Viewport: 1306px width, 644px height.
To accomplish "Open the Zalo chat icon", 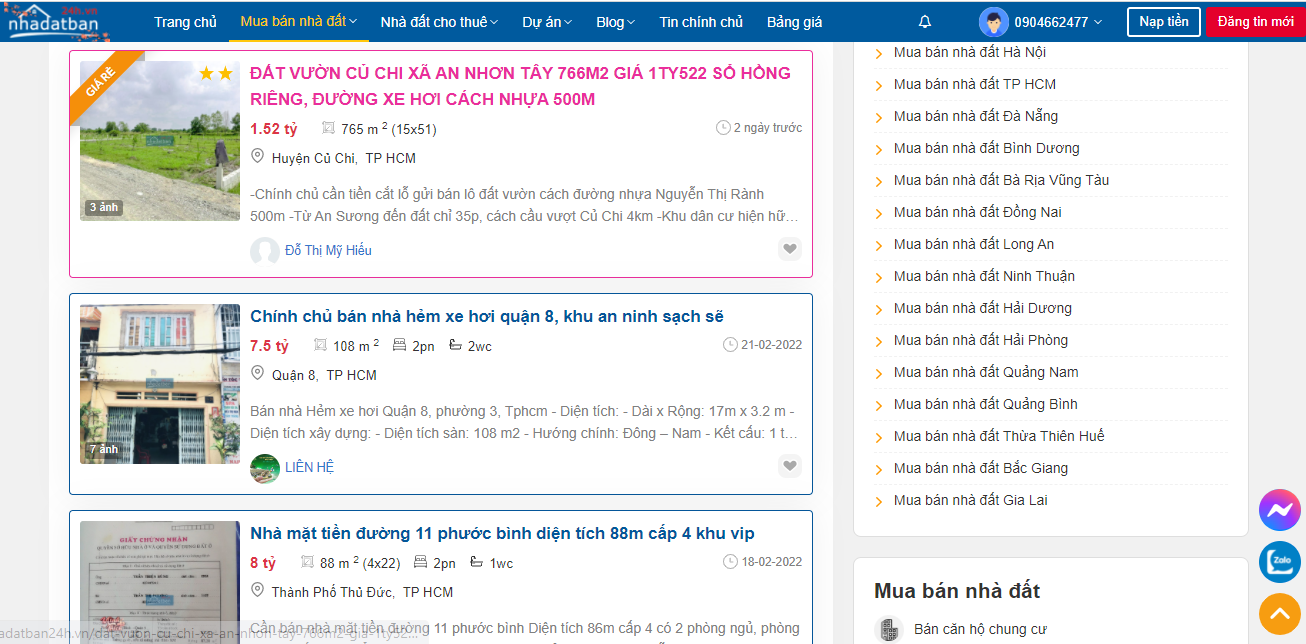I will point(1279,562).
